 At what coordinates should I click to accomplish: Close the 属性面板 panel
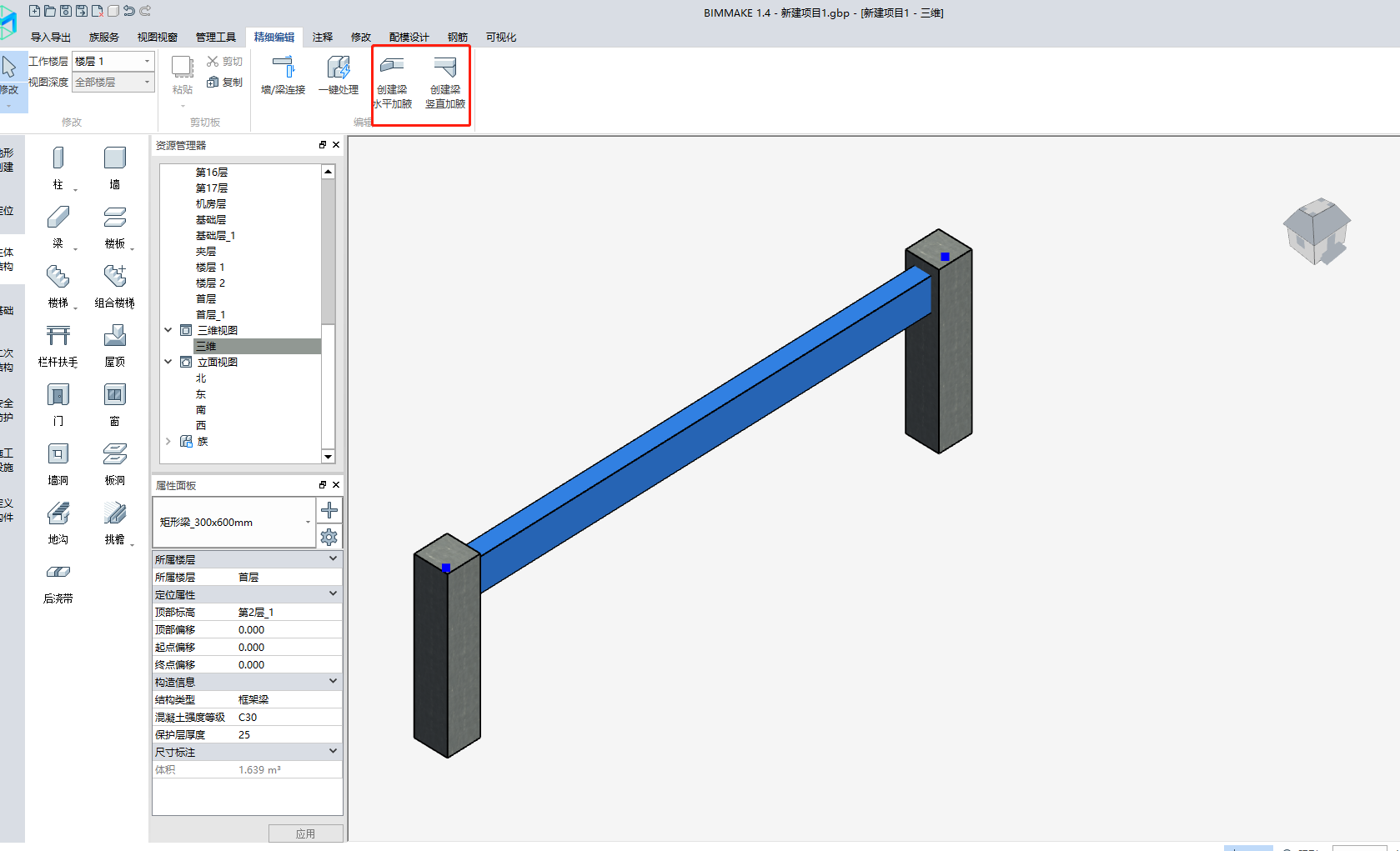[336, 484]
